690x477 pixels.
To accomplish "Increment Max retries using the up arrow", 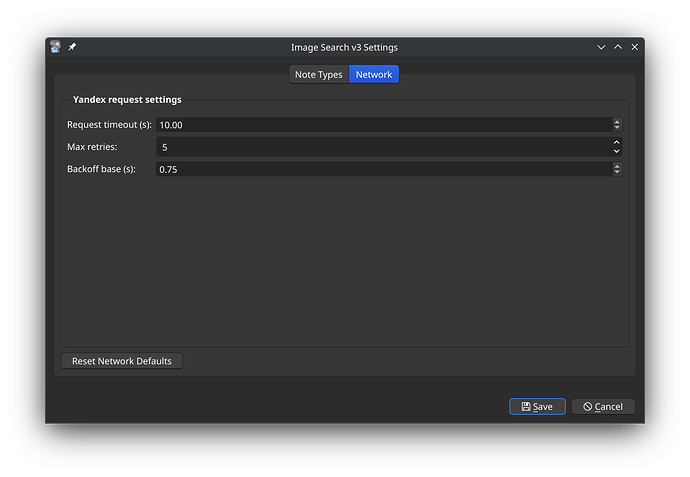I will coord(617,143).
